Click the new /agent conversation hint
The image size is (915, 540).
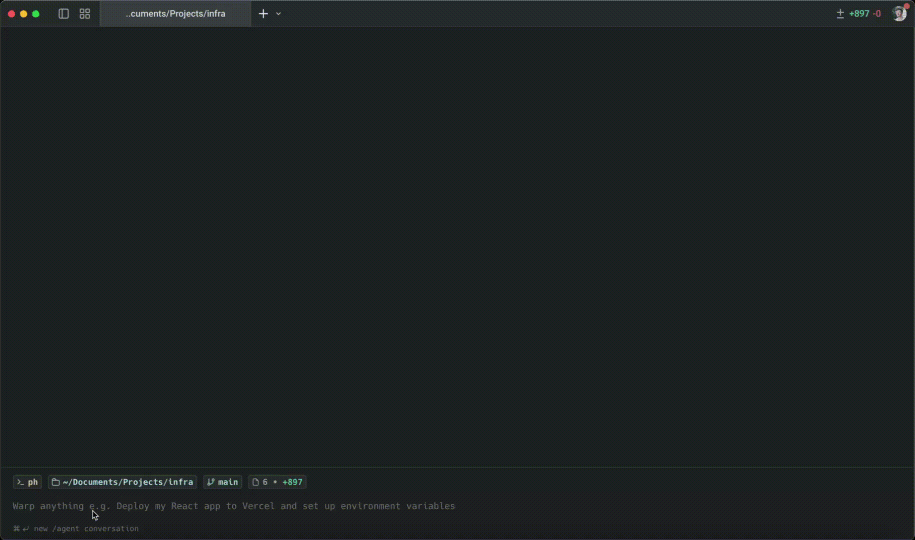click(x=76, y=529)
